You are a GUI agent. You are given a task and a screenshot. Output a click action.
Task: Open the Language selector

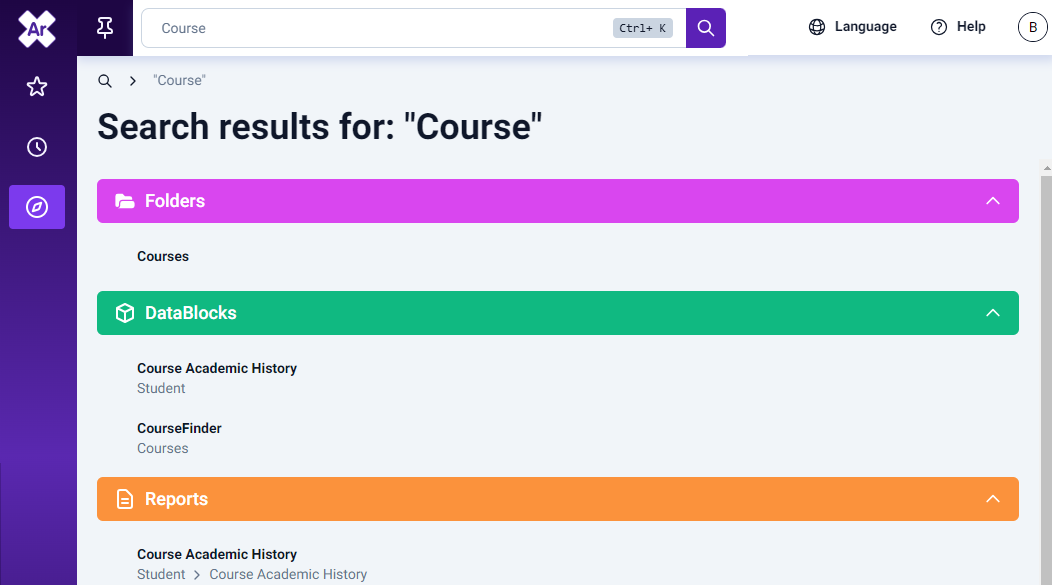852,27
